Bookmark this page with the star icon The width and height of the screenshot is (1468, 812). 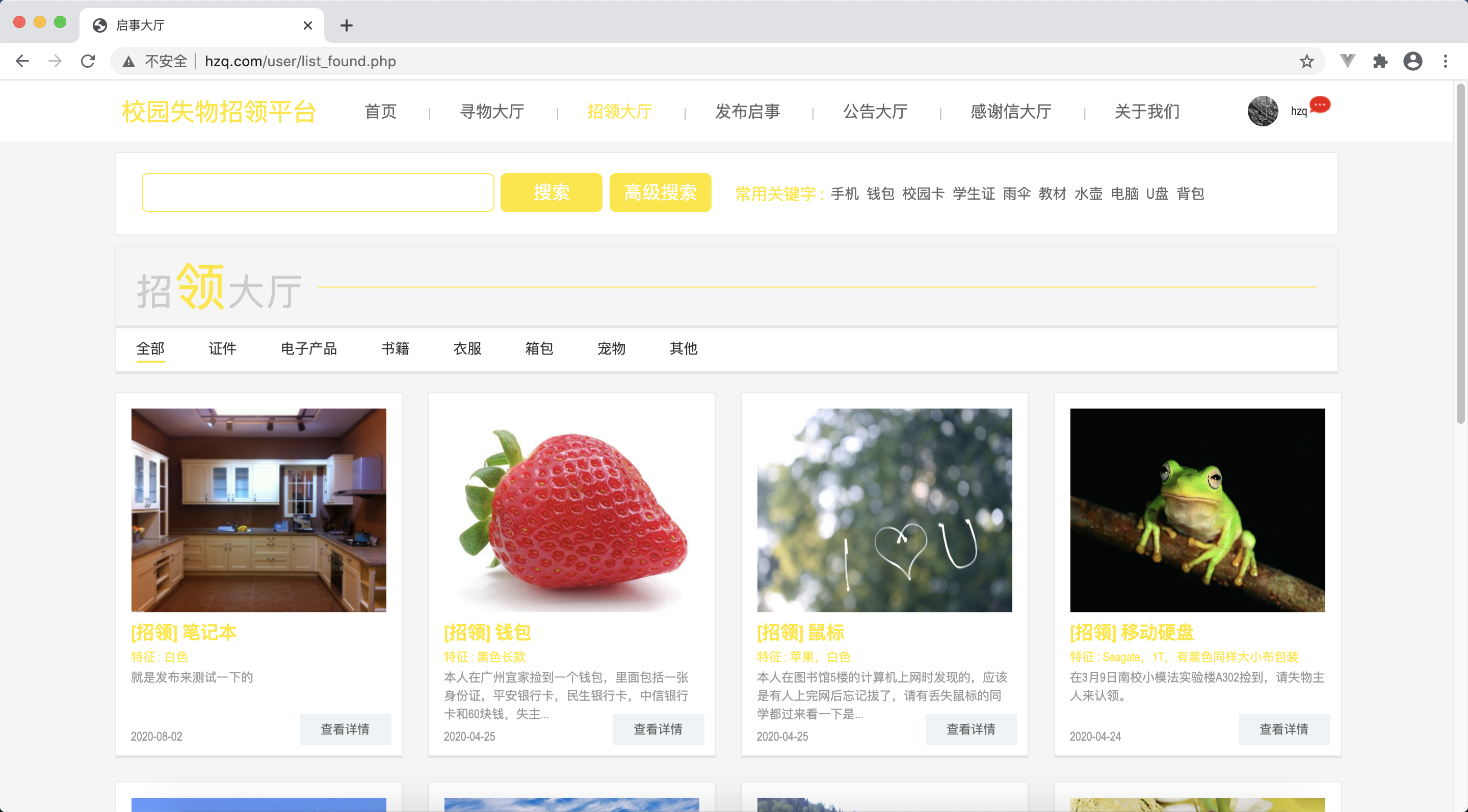[1306, 61]
